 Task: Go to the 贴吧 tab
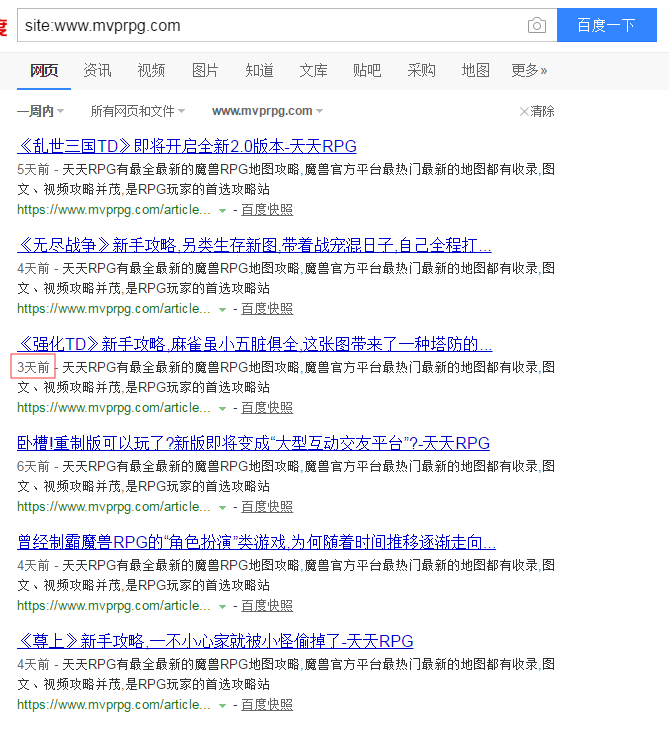pos(367,71)
